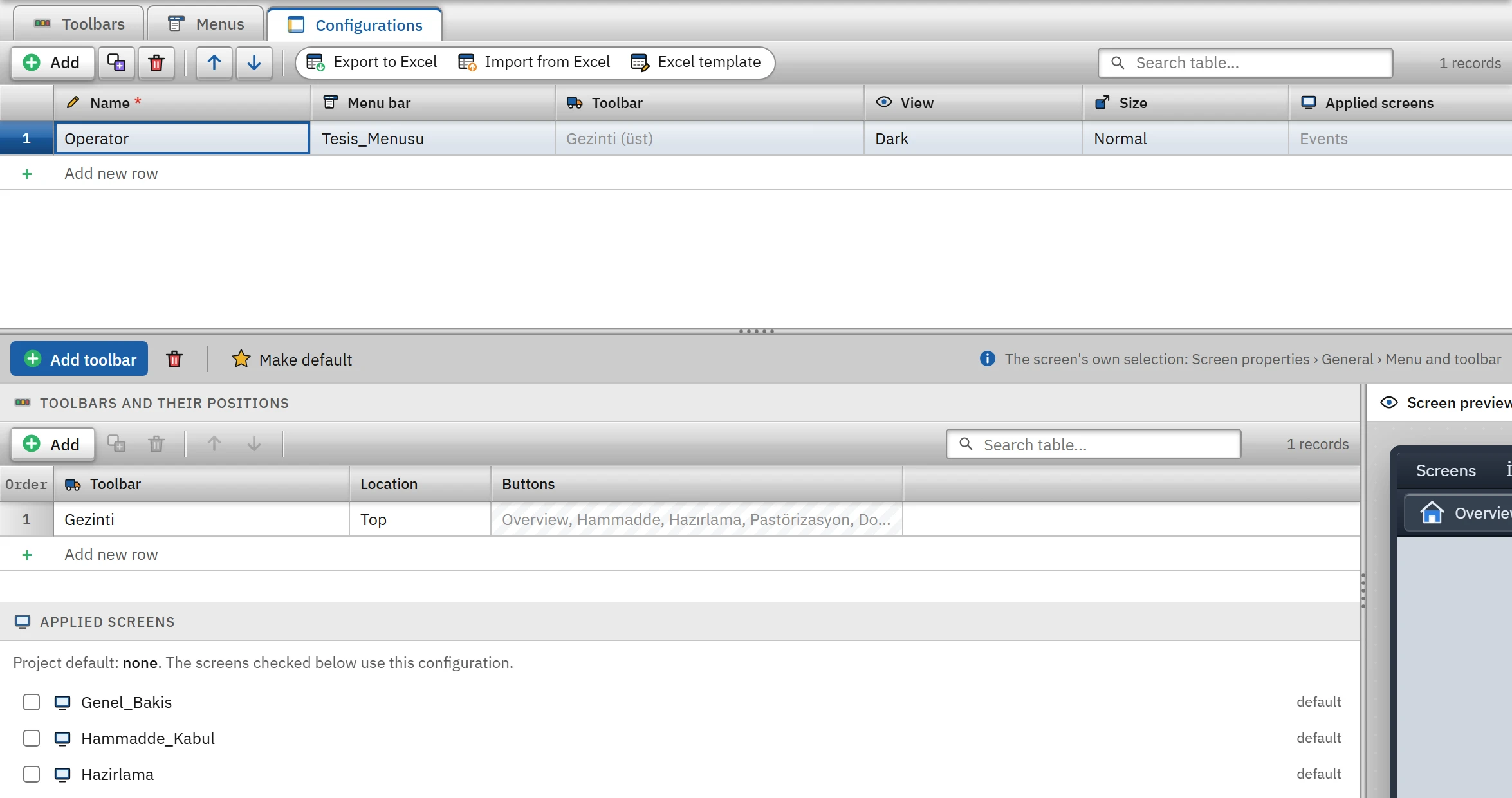Image resolution: width=1512 pixels, height=798 pixels.
Task: Click Import from Excel
Action: coord(534,62)
